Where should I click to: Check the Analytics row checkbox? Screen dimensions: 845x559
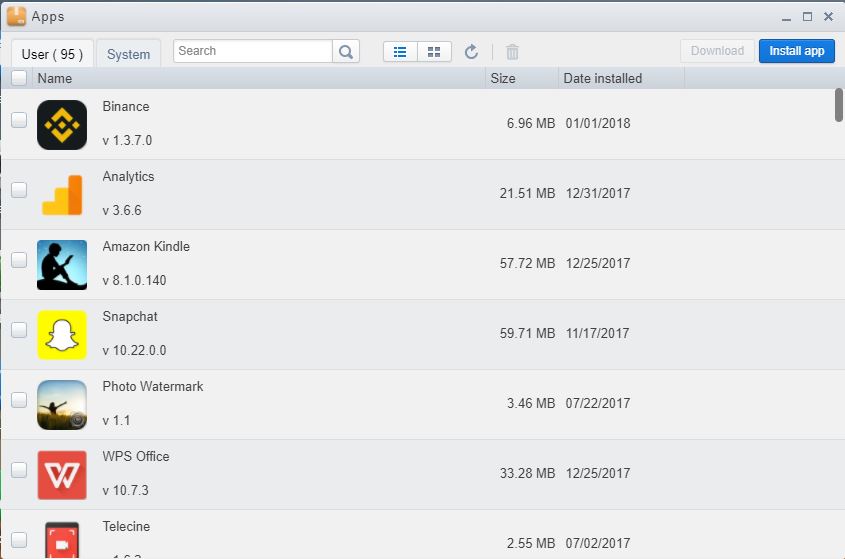19,190
